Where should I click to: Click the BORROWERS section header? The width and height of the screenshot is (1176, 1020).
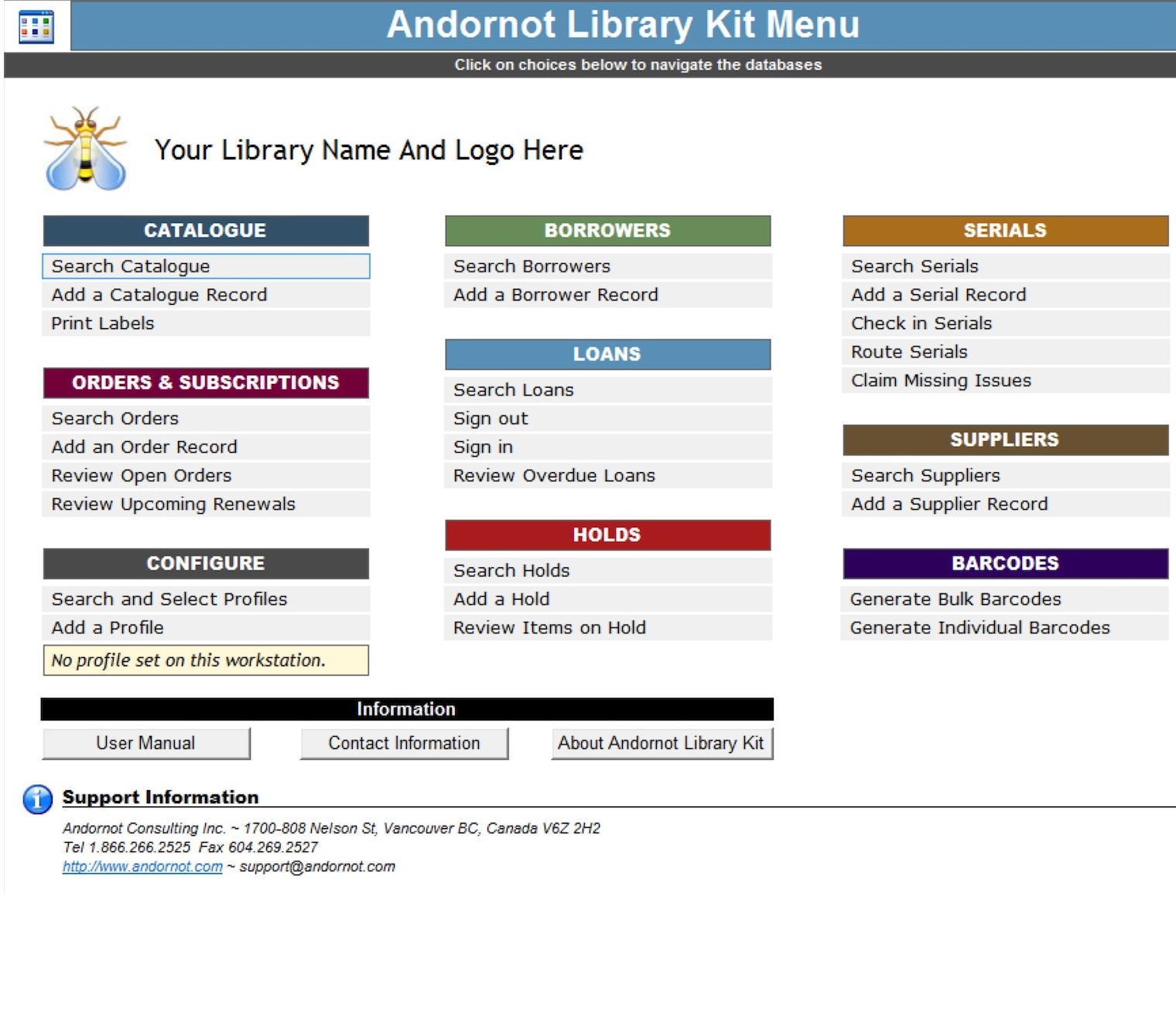608,231
